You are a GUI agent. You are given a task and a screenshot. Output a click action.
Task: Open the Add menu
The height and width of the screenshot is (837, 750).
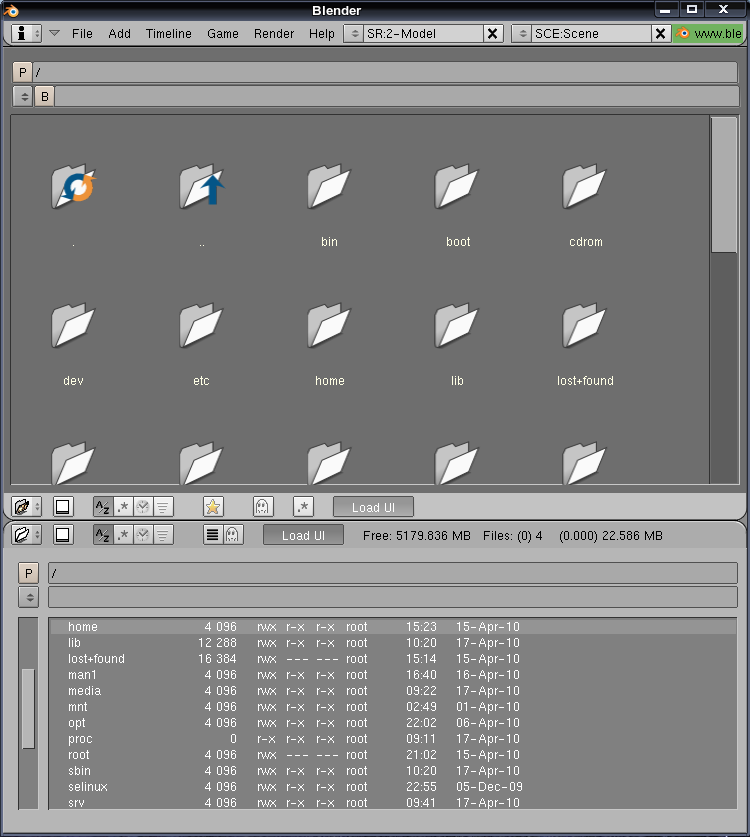click(x=120, y=34)
